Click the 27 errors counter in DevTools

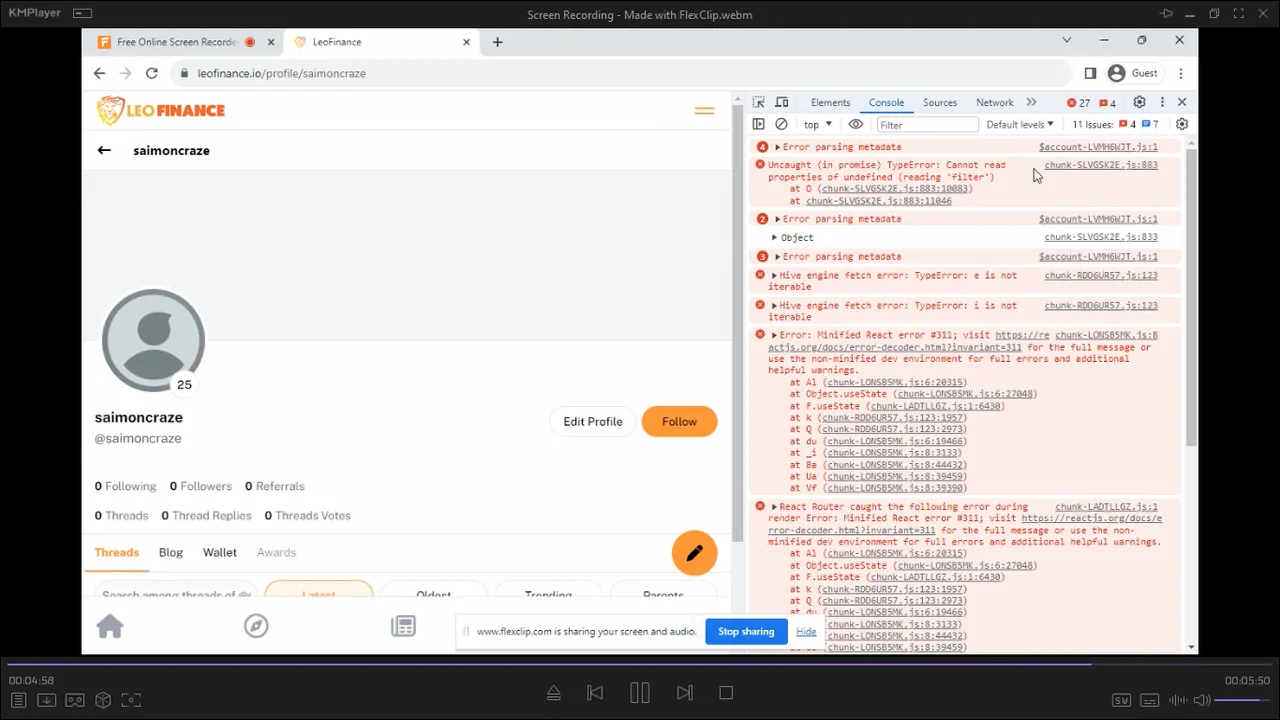(1078, 103)
